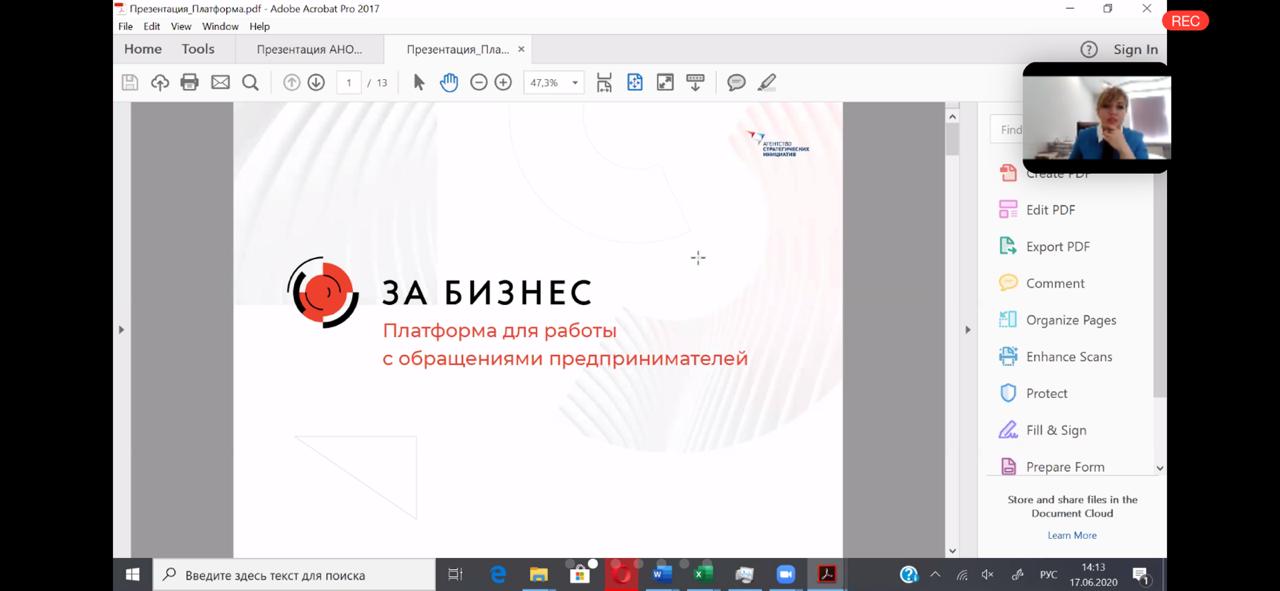Add a sticky note comment
Screen dimensions: 1280x591
click(x=737, y=83)
